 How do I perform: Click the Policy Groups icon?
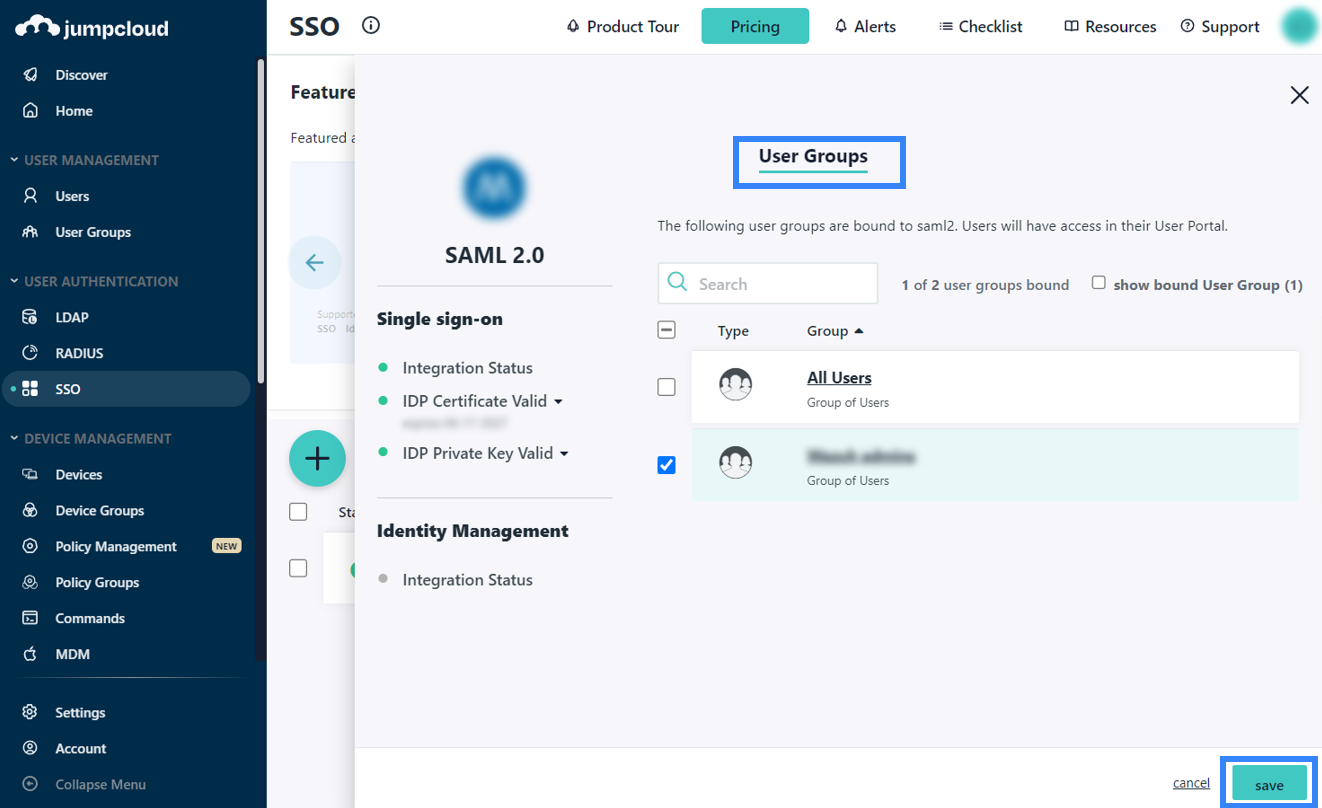[x=30, y=582]
